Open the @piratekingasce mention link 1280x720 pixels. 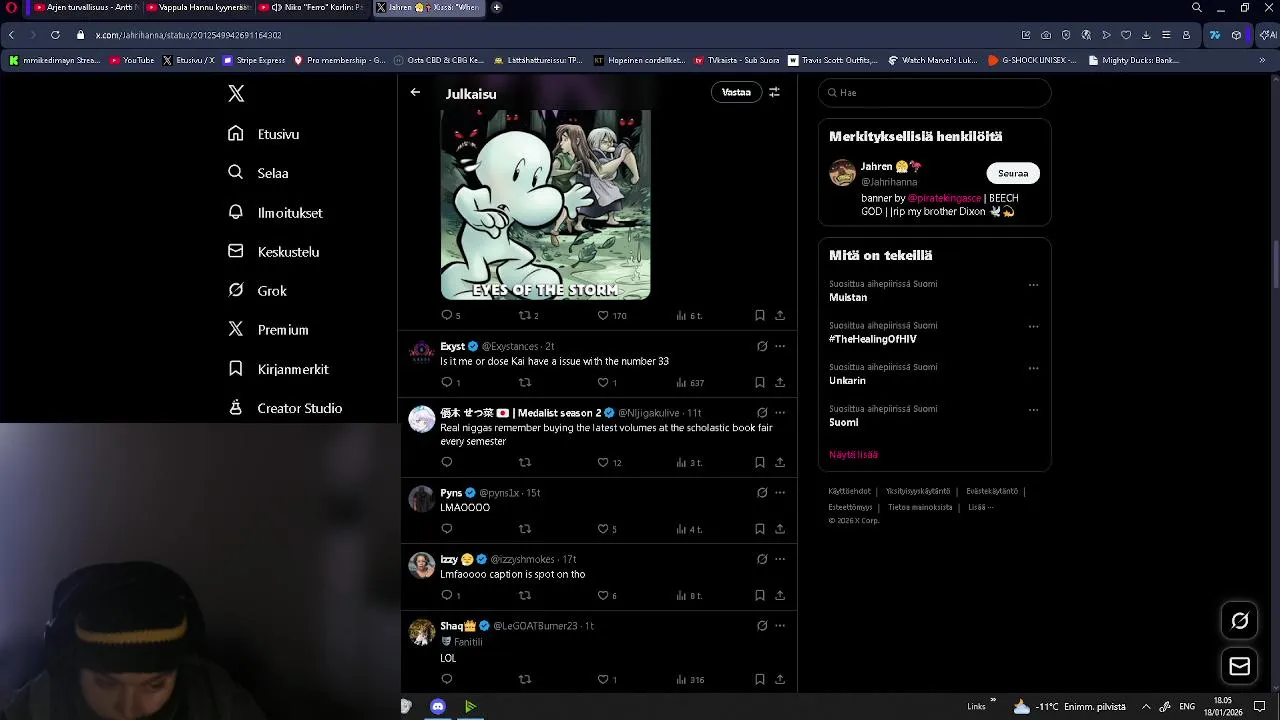[x=944, y=198]
